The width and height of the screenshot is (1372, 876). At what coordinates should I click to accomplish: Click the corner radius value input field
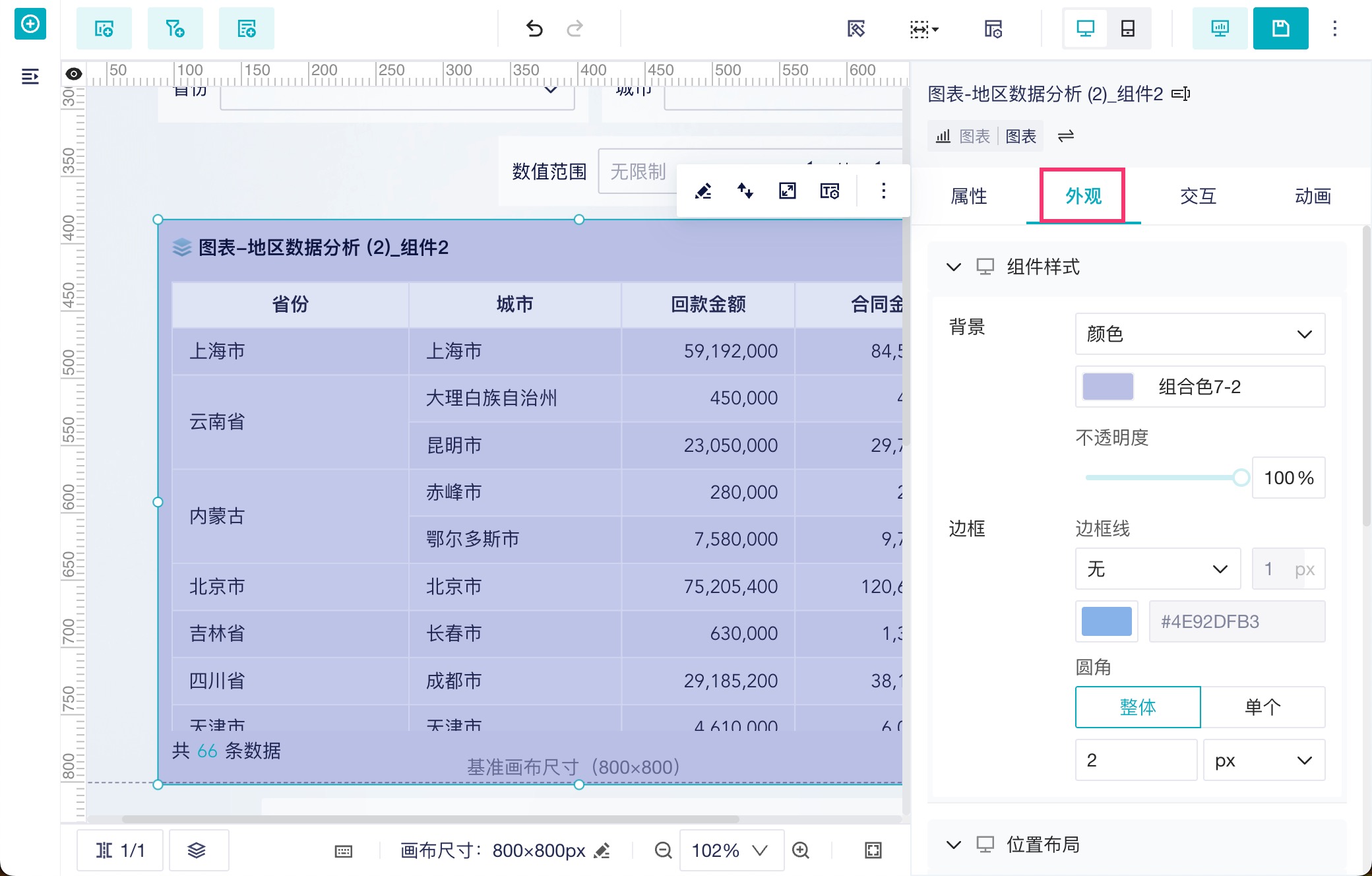(1135, 760)
